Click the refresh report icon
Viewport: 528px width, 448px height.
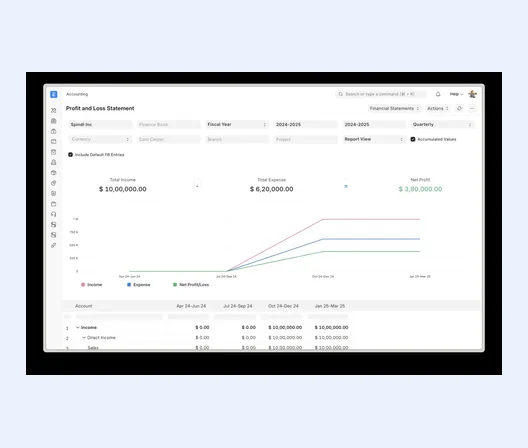point(459,108)
